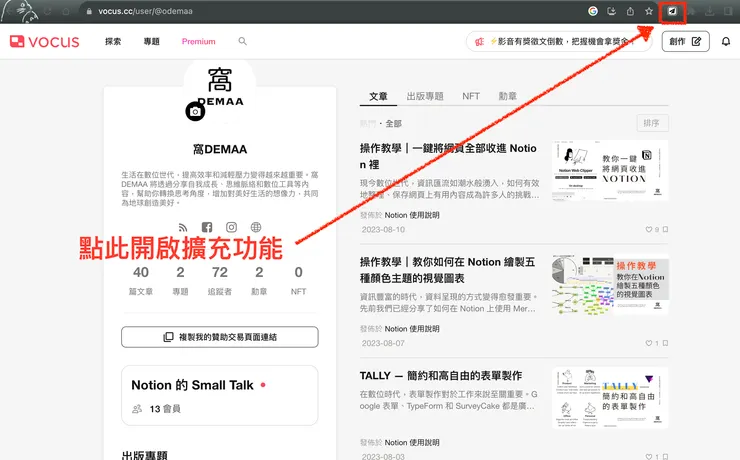Viewport: 740px width, 460px height.
Task: Click the date 2023-08-07
Action: pyautogui.click(x=383, y=343)
